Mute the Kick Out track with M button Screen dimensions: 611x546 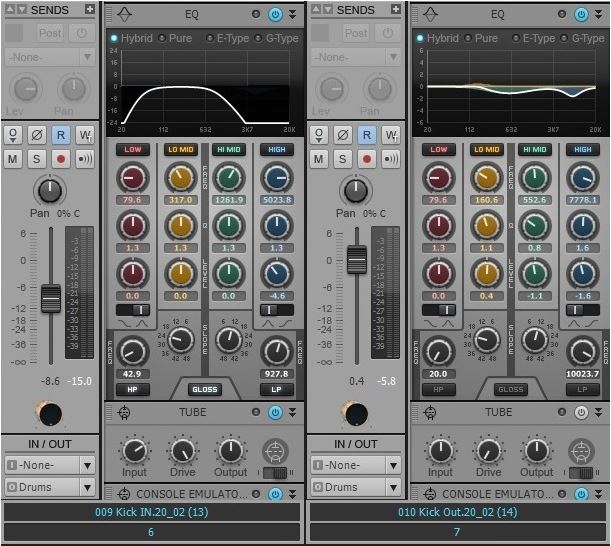pos(319,159)
